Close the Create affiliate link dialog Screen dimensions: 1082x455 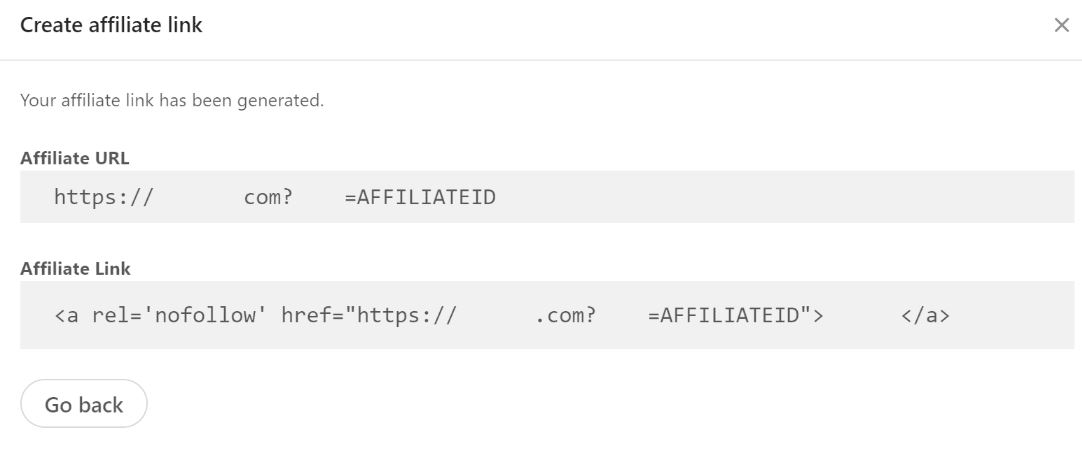click(x=1061, y=26)
